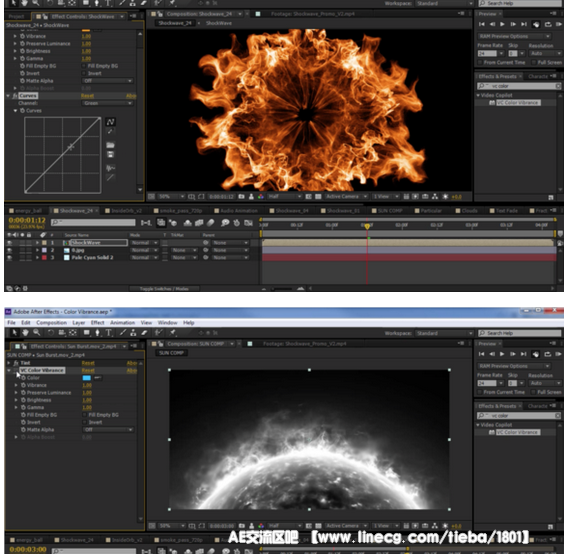Open the graph editor in upper timeline
The height and width of the screenshot is (554, 564).
248,223
